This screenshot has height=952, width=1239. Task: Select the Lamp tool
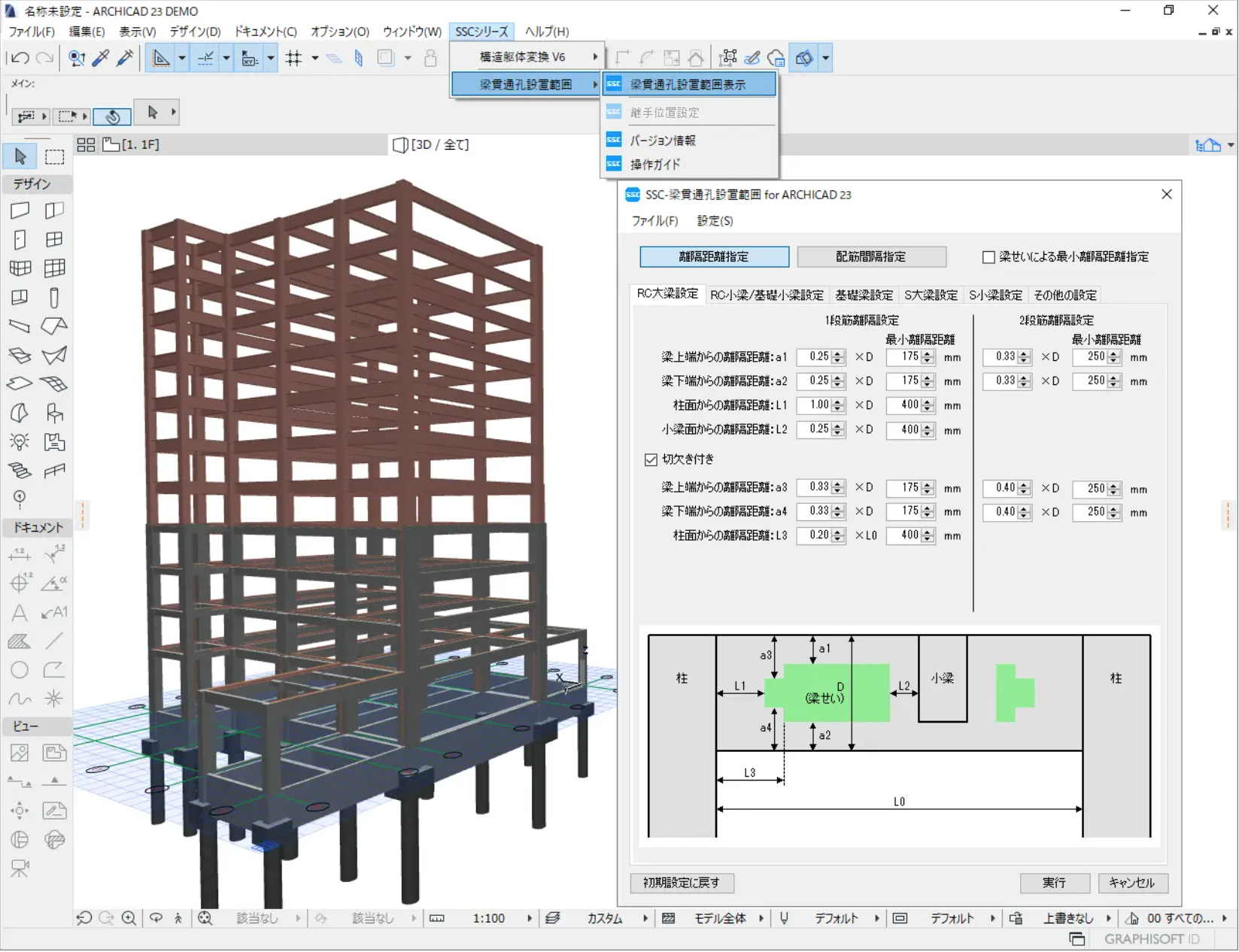(20, 442)
